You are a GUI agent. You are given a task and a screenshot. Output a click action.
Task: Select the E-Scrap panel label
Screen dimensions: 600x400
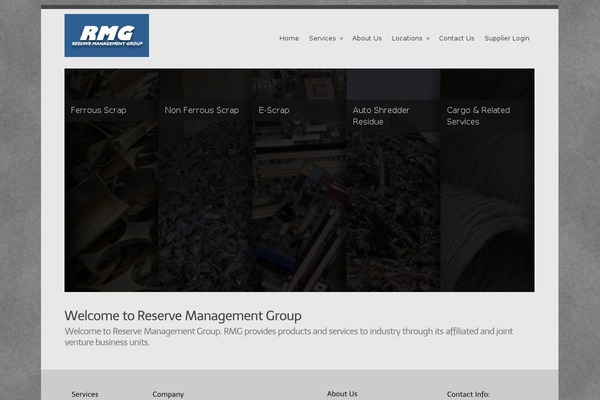[274, 110]
